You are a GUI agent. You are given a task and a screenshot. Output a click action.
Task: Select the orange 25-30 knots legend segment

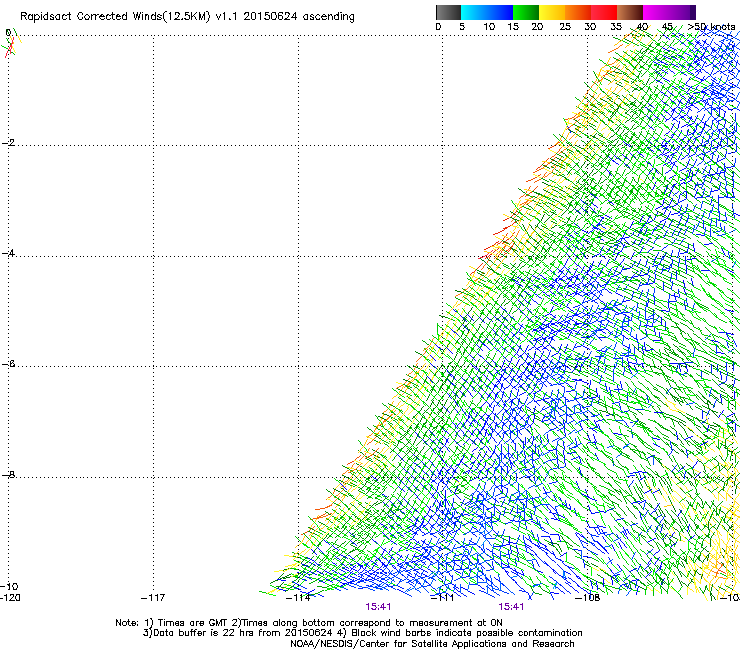point(578,12)
